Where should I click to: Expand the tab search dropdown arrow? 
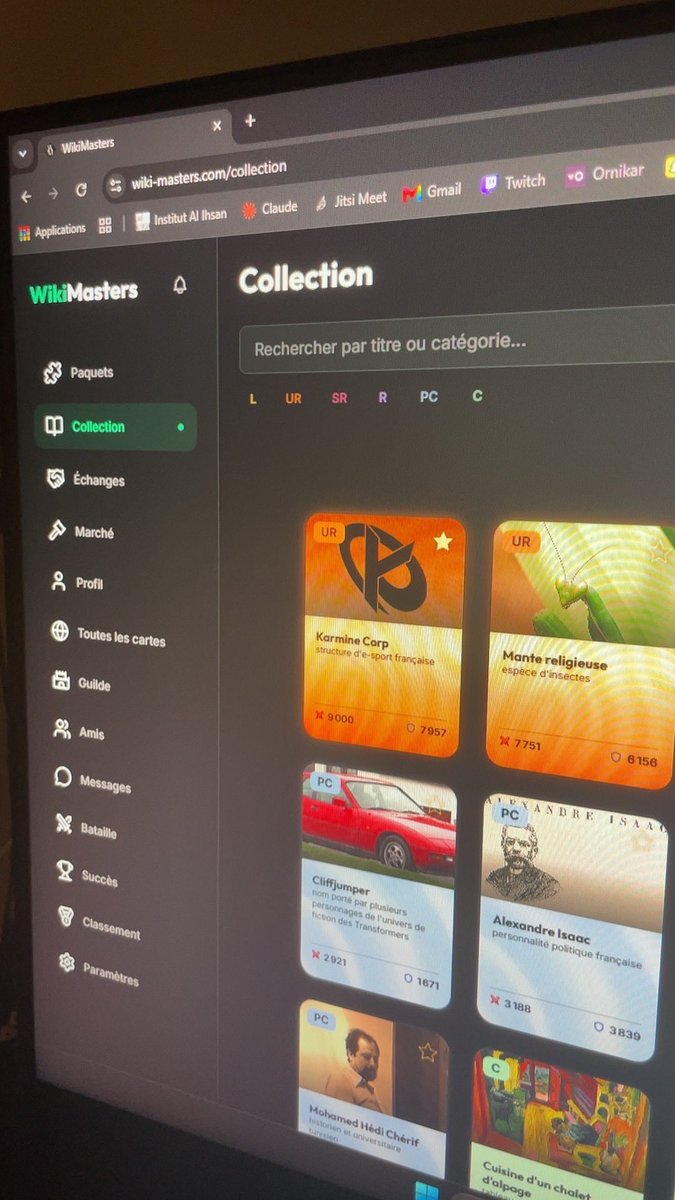[x=22, y=155]
